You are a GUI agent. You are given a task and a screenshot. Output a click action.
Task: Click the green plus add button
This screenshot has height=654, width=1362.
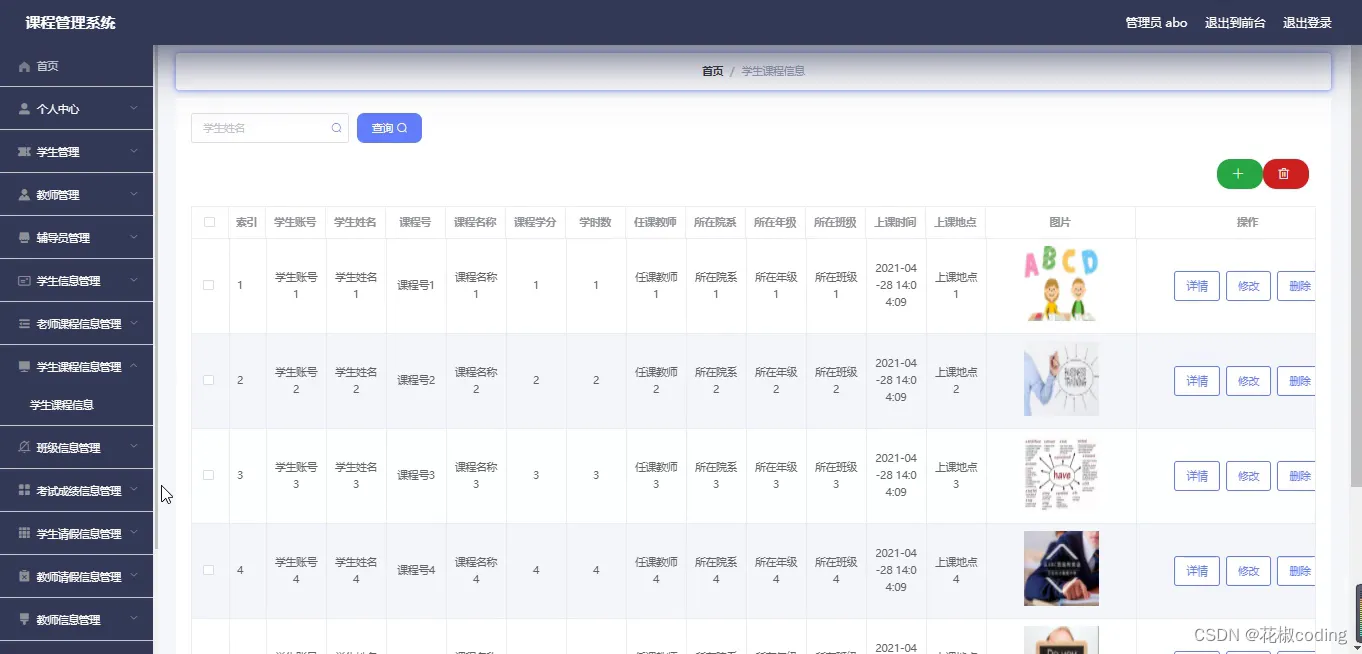click(x=1239, y=174)
